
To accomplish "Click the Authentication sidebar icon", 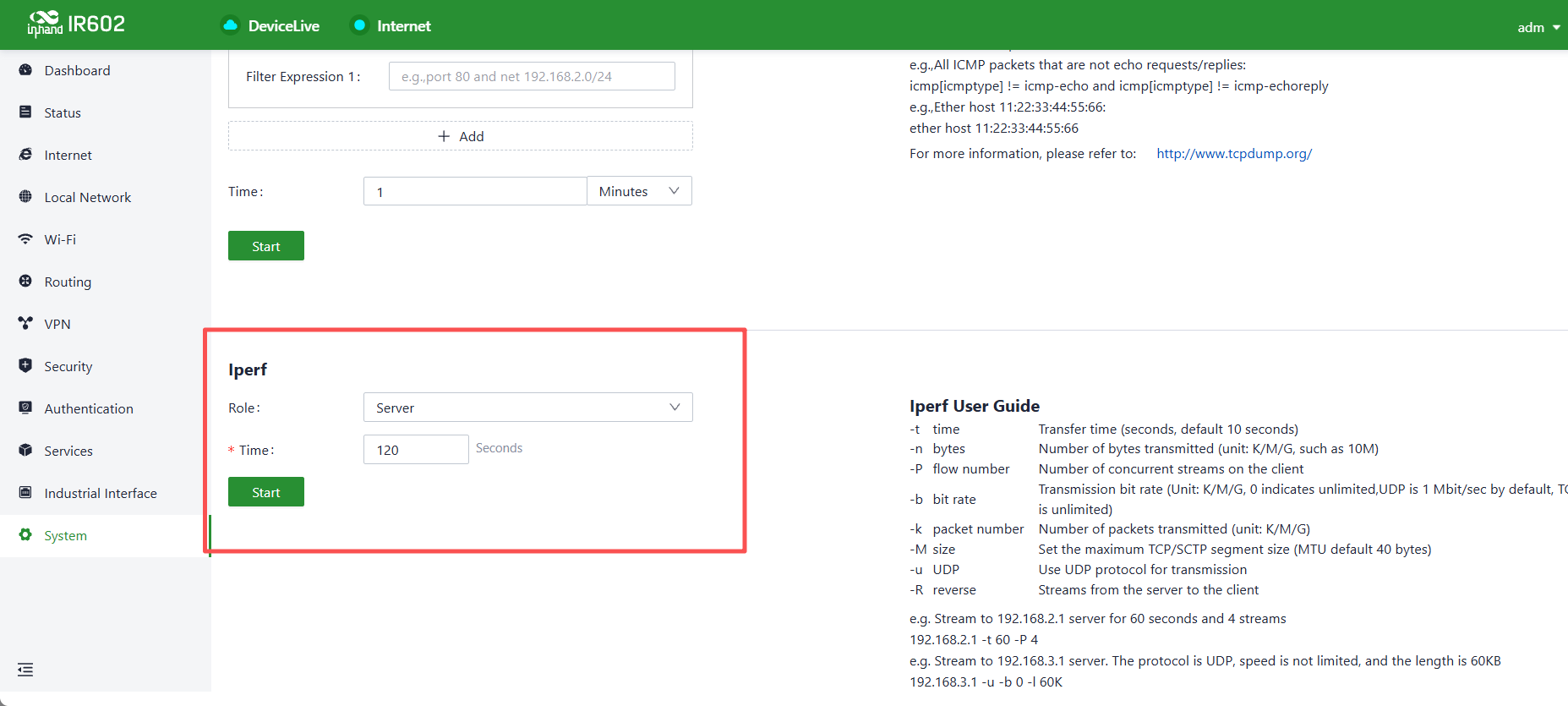I will pyautogui.click(x=25, y=408).
